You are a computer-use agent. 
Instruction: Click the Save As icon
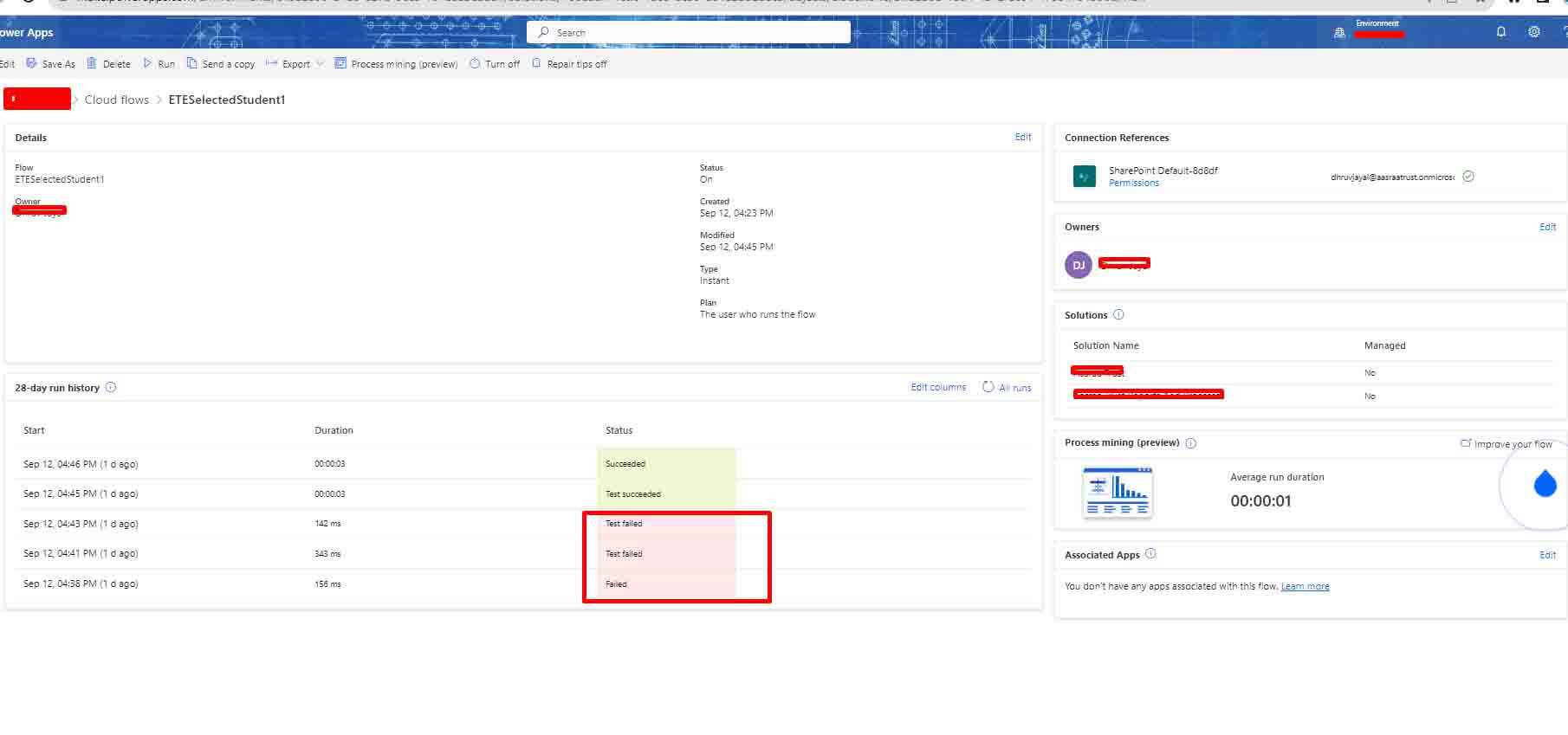[32, 63]
